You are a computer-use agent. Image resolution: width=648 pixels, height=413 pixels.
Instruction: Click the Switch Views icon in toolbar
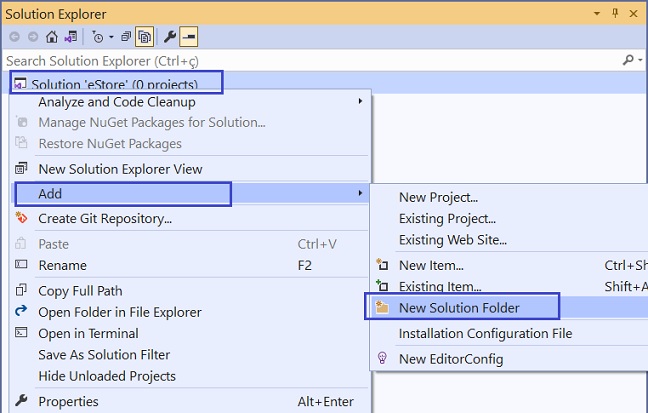[70, 37]
